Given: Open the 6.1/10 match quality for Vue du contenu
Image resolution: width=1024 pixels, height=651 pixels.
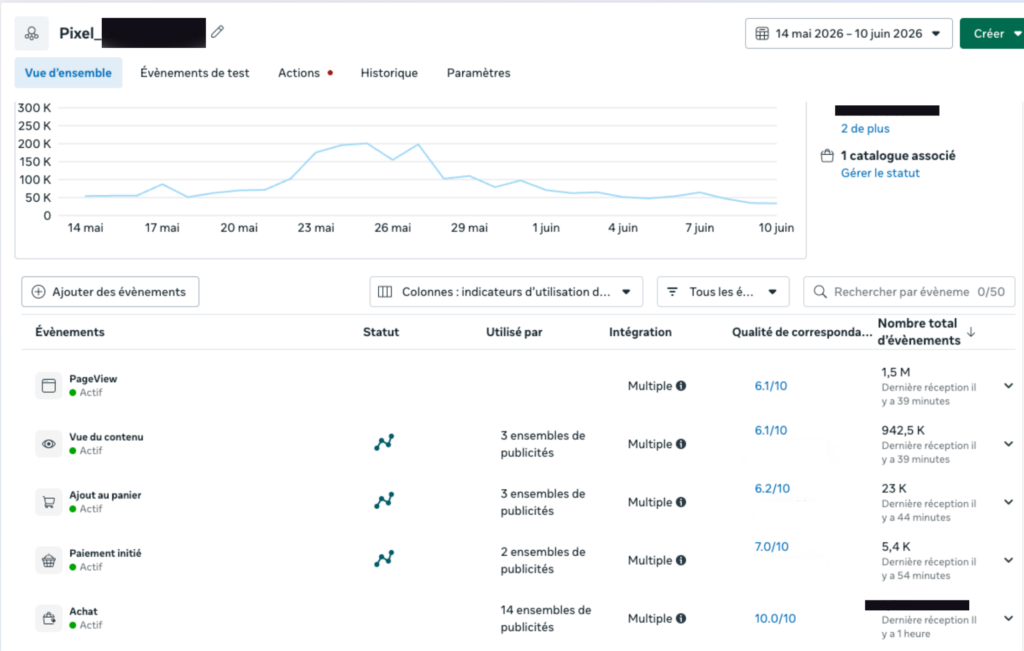Looking at the screenshot, I should (771, 430).
